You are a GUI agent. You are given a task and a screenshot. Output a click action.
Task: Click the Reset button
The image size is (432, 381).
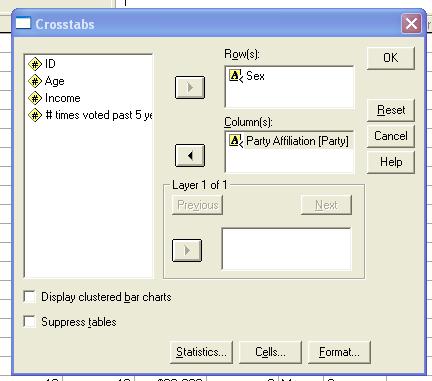391,110
